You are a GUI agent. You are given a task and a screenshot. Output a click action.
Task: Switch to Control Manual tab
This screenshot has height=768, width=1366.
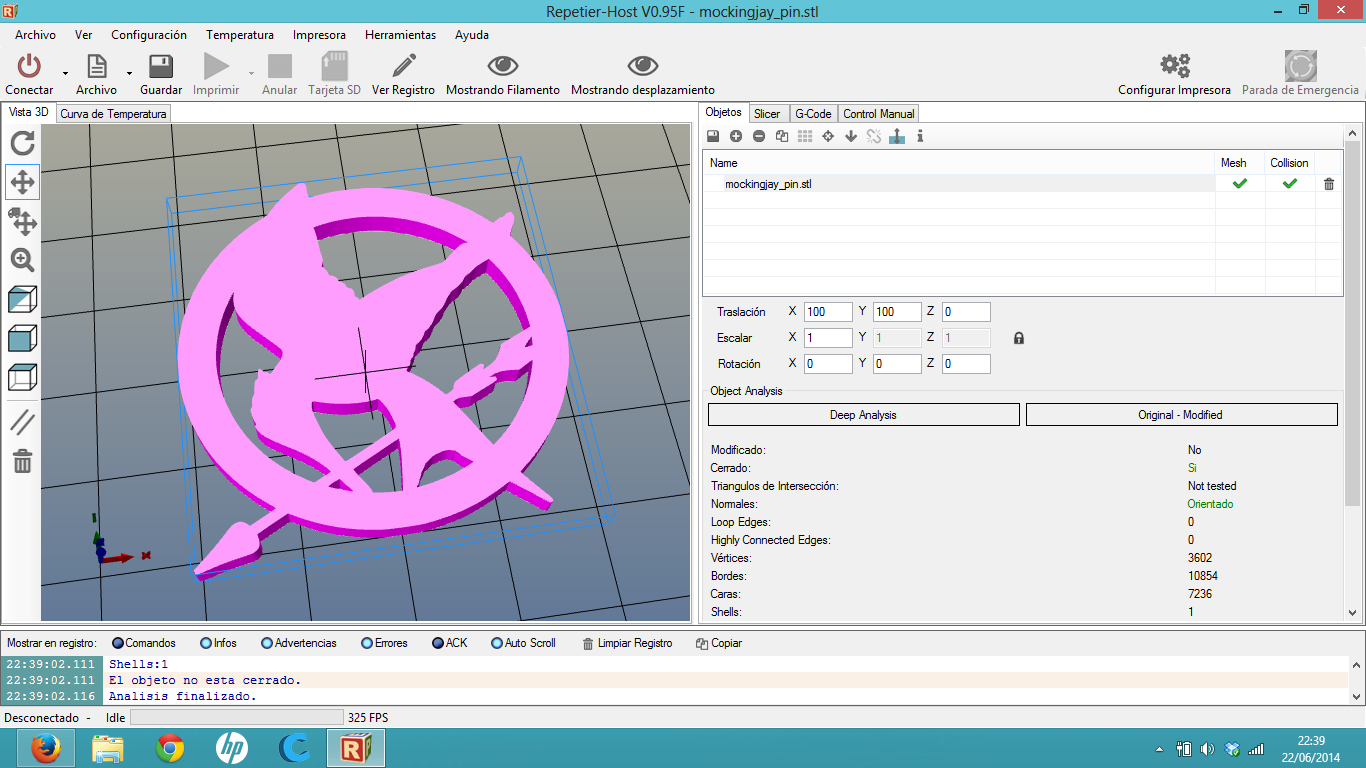(878, 114)
